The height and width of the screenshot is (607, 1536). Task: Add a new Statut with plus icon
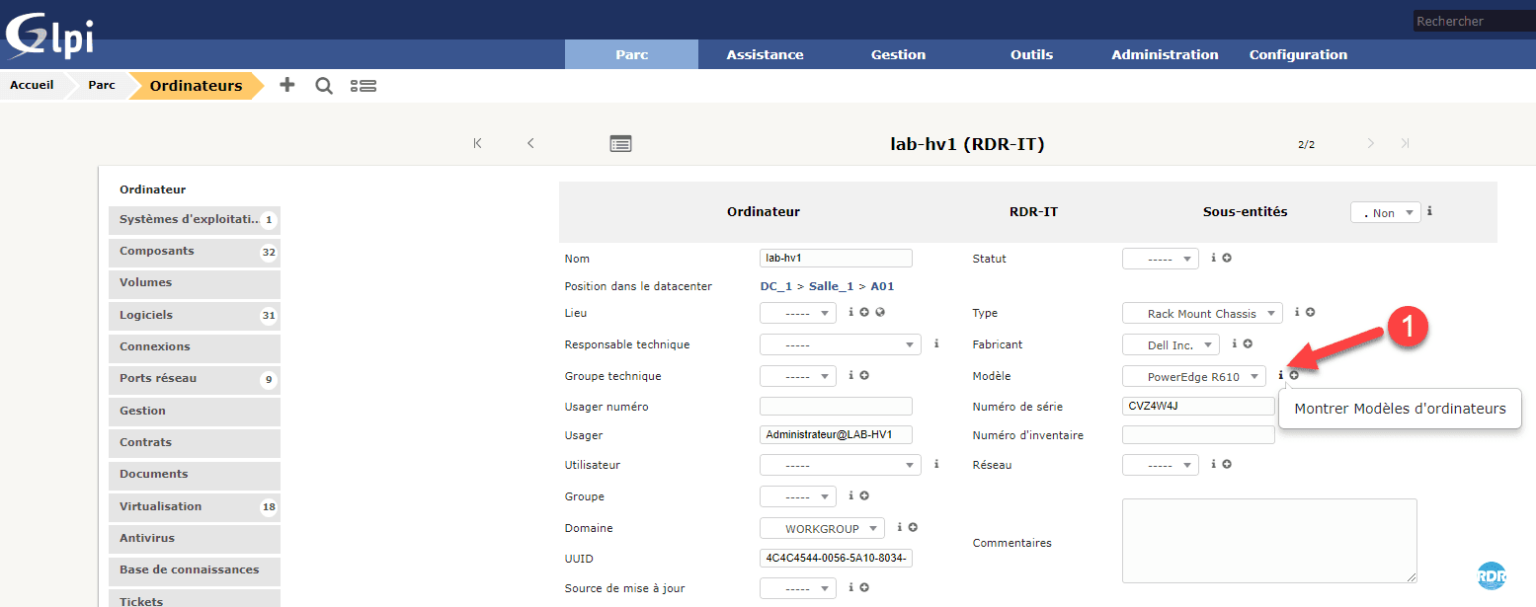click(1227, 258)
